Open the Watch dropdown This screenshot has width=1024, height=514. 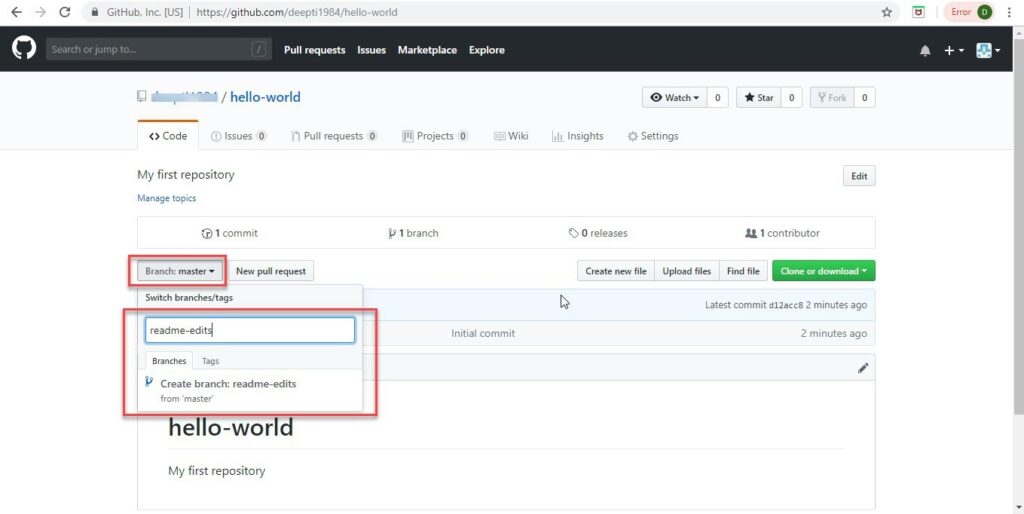(674, 97)
